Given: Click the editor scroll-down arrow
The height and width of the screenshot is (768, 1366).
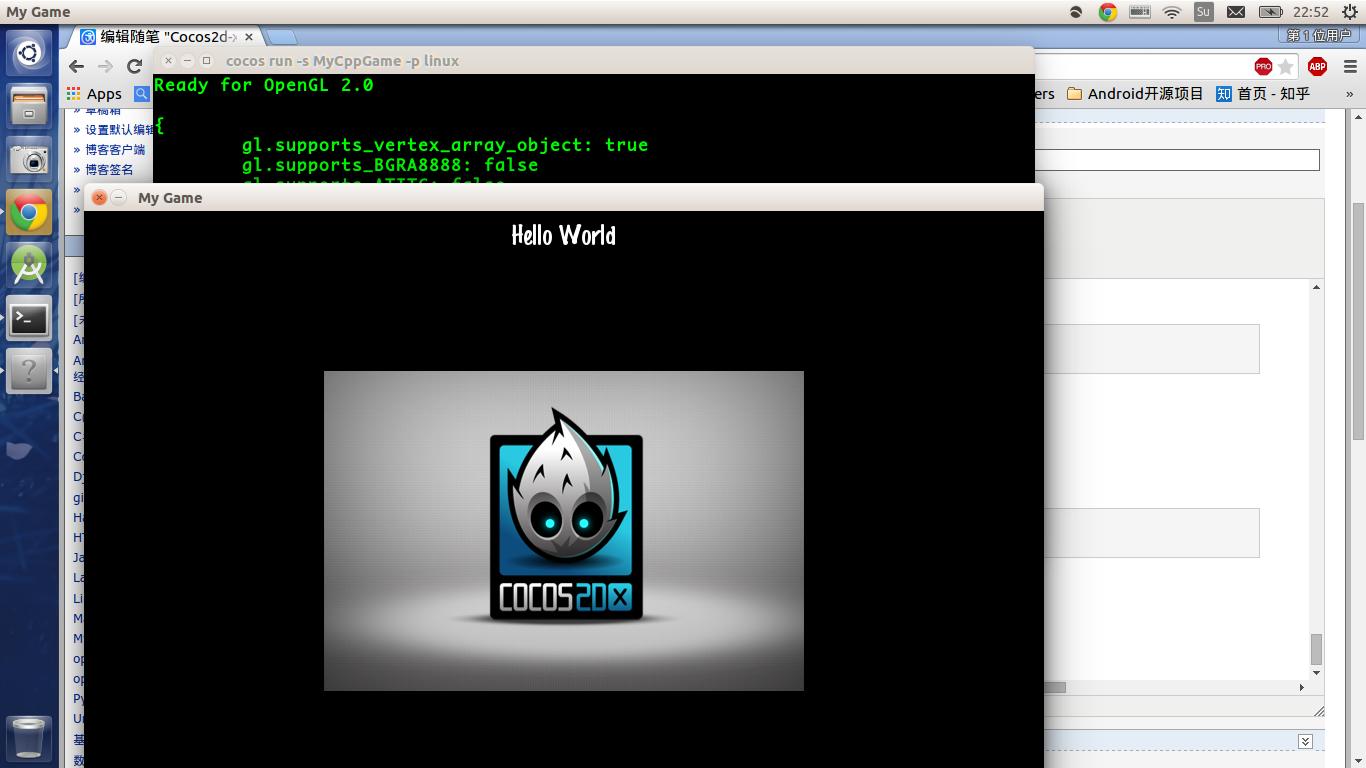Looking at the screenshot, I should [1316, 673].
